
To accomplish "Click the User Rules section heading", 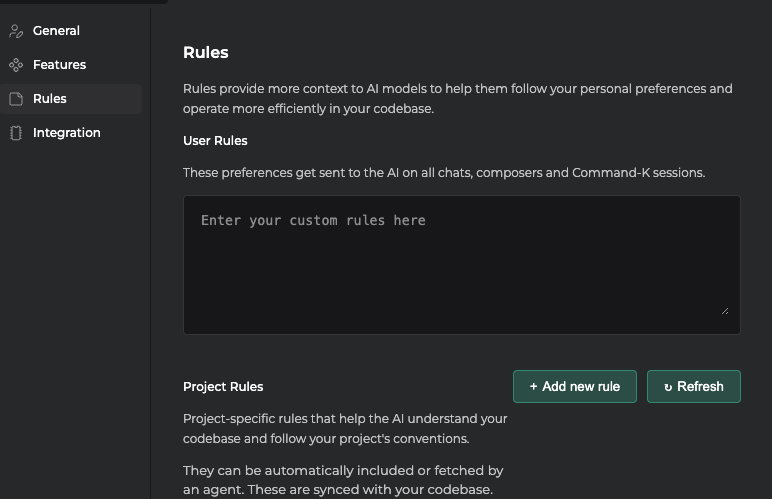I will (215, 141).
